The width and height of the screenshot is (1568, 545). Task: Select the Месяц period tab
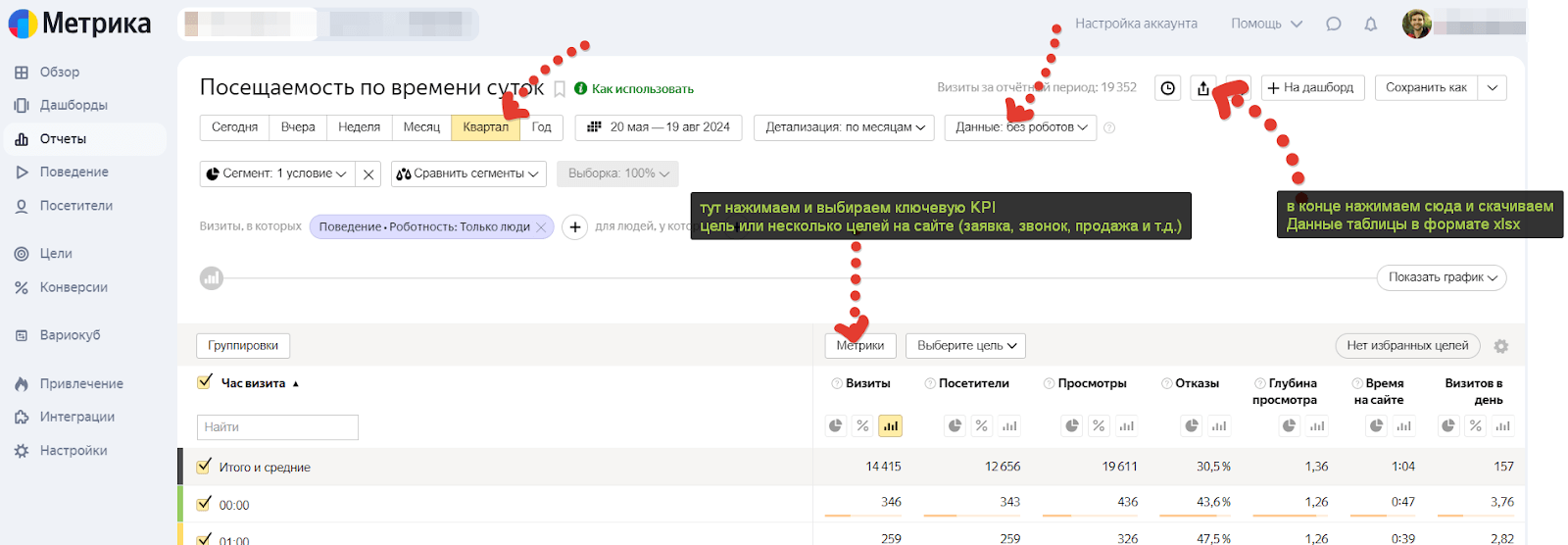(x=421, y=127)
